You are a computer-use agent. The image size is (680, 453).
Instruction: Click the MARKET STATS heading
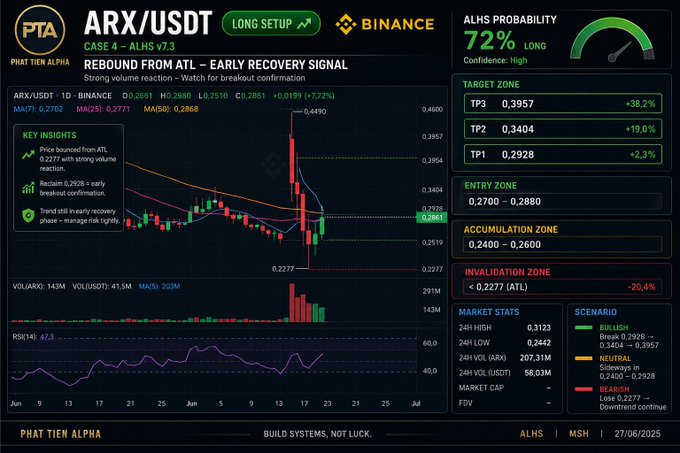[x=489, y=312]
